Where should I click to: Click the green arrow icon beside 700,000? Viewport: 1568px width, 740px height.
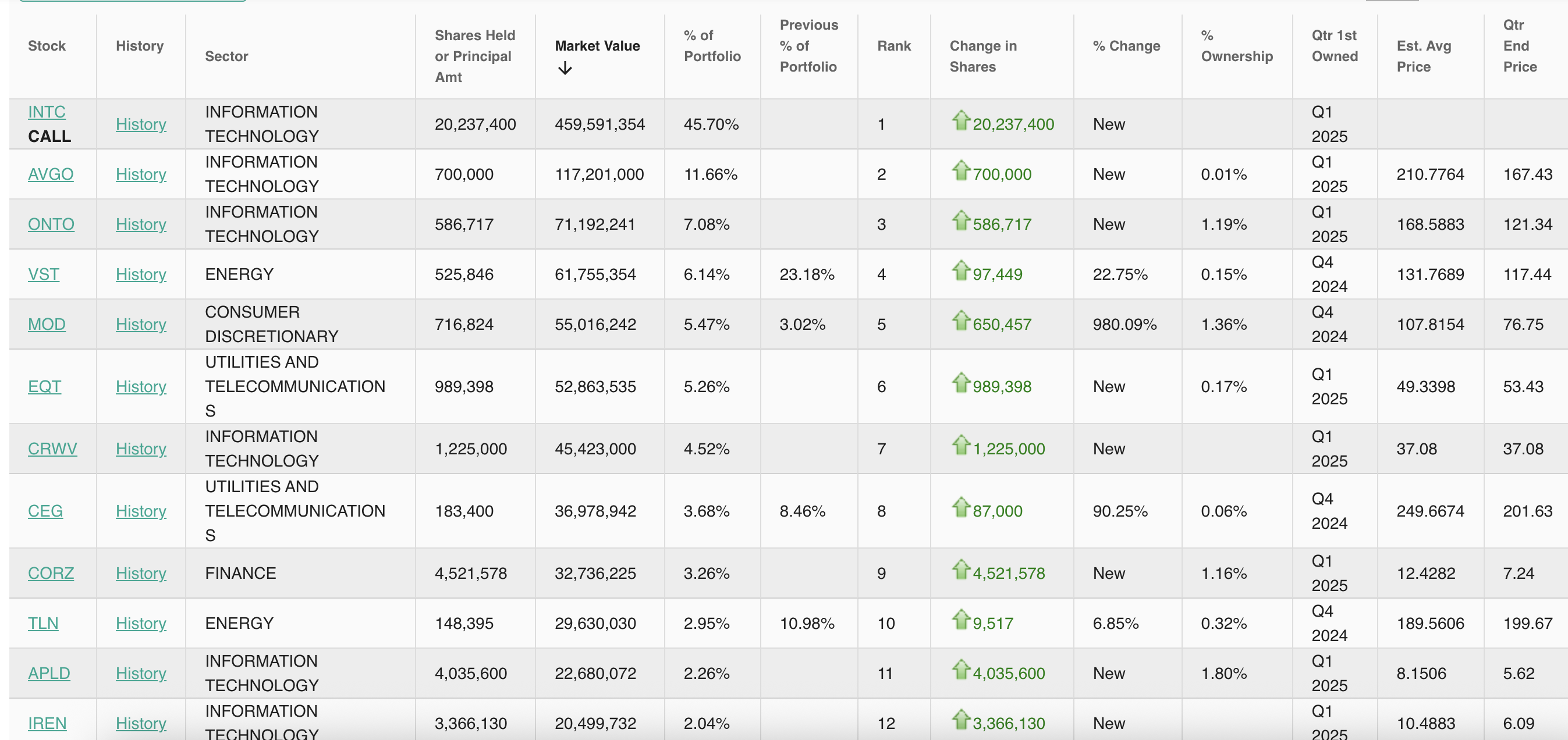(x=960, y=170)
